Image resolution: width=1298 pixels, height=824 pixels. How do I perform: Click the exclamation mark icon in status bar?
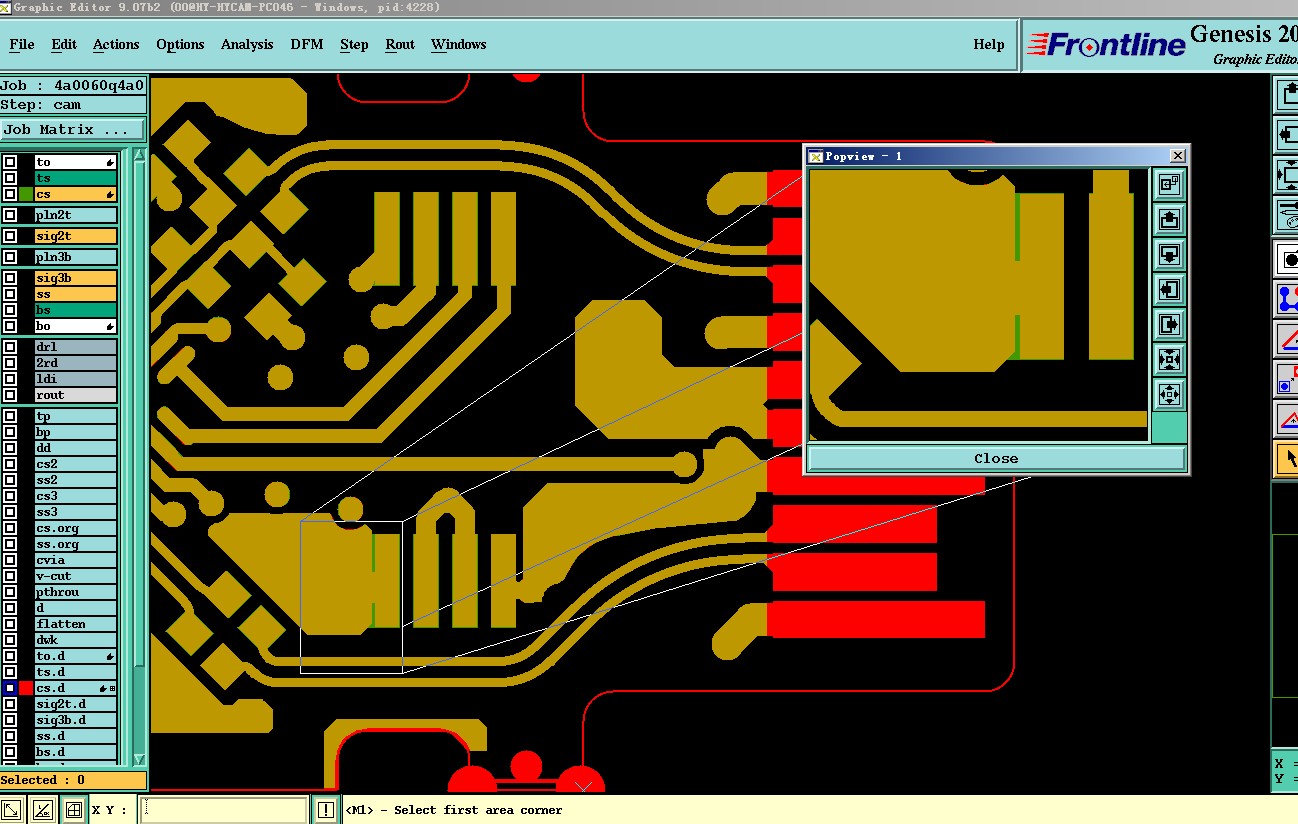[326, 810]
